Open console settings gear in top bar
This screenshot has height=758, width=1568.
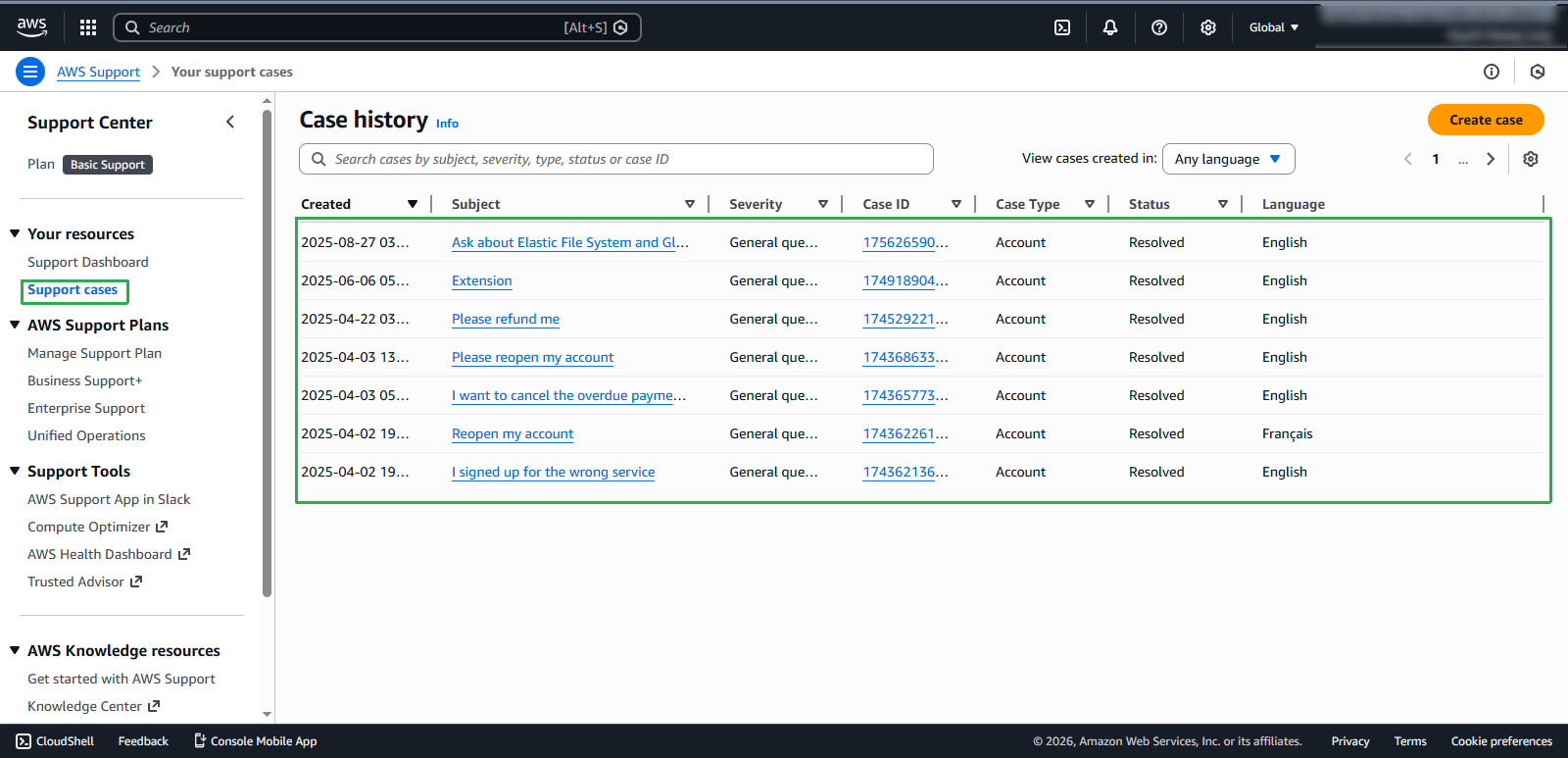point(1208,27)
